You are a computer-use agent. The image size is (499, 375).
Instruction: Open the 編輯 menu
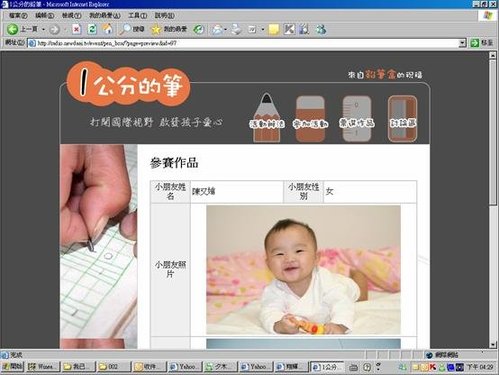[45, 16]
